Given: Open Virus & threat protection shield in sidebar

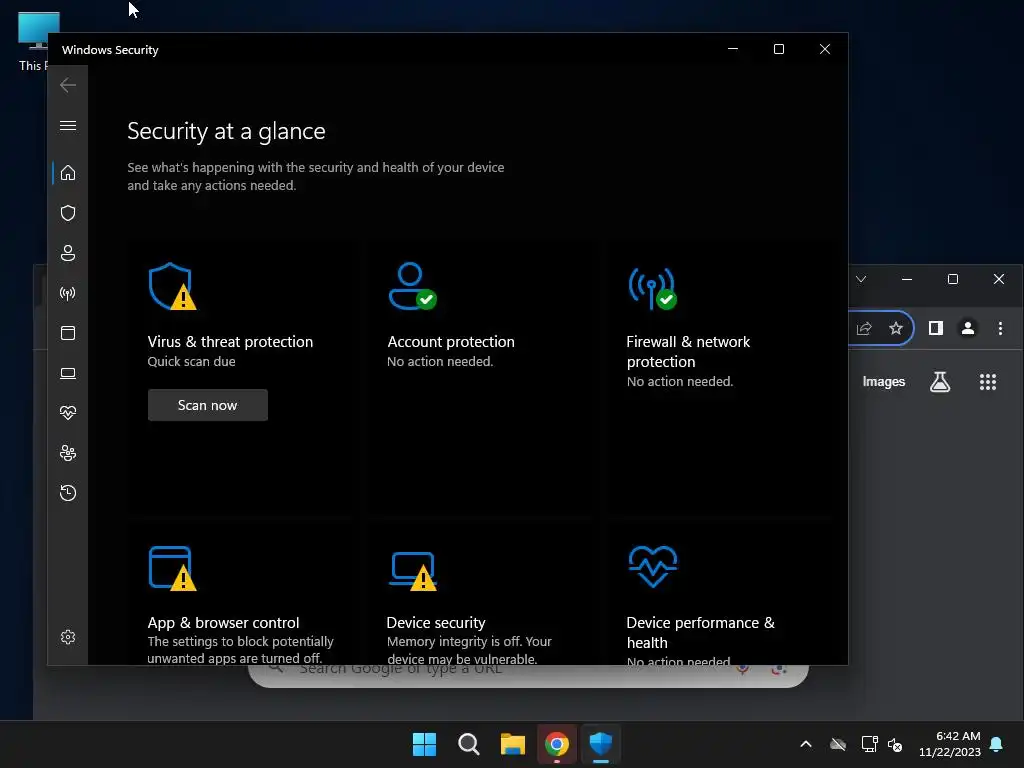Looking at the screenshot, I should (x=68, y=213).
